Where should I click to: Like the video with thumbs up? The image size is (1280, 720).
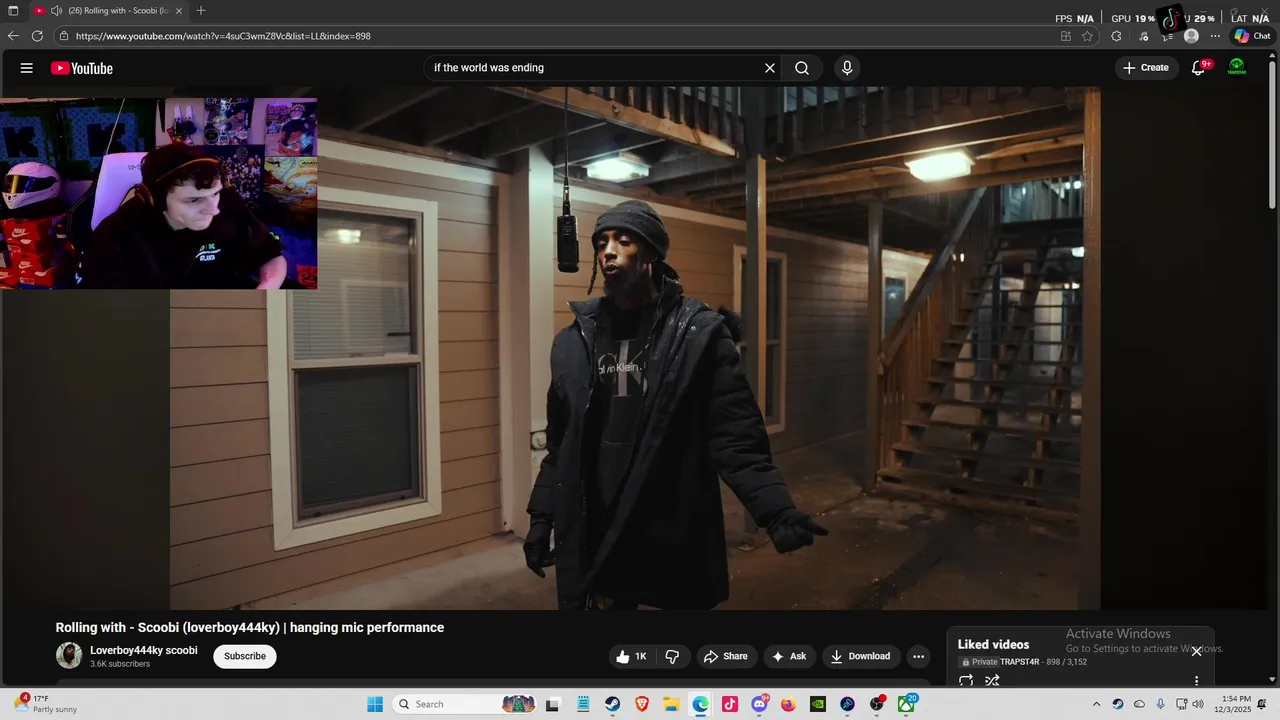[632, 656]
